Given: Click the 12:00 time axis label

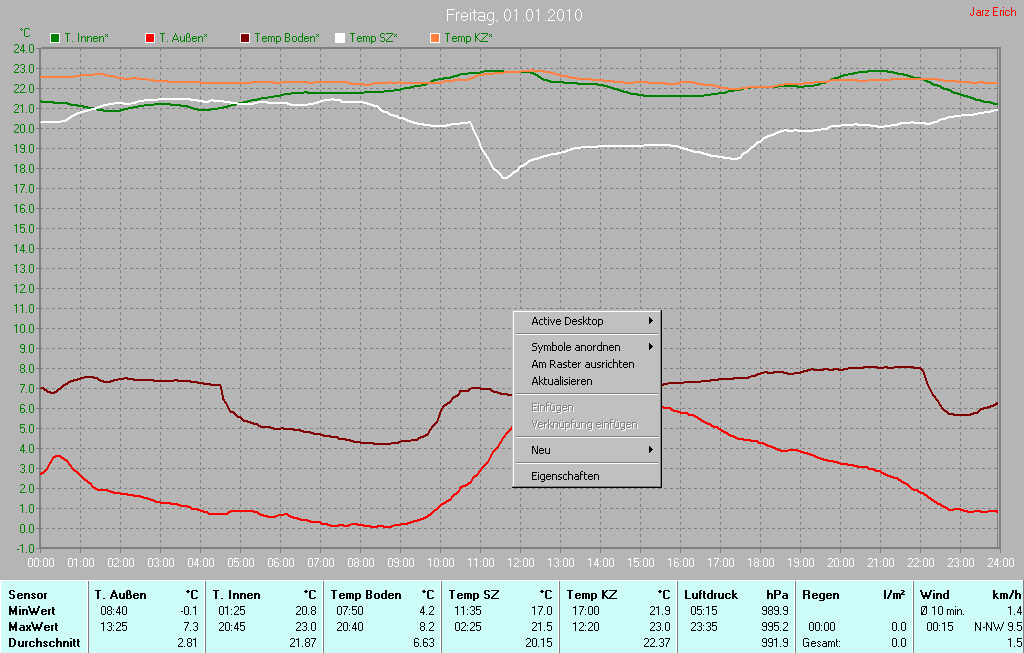Looking at the screenshot, I should tap(521, 563).
